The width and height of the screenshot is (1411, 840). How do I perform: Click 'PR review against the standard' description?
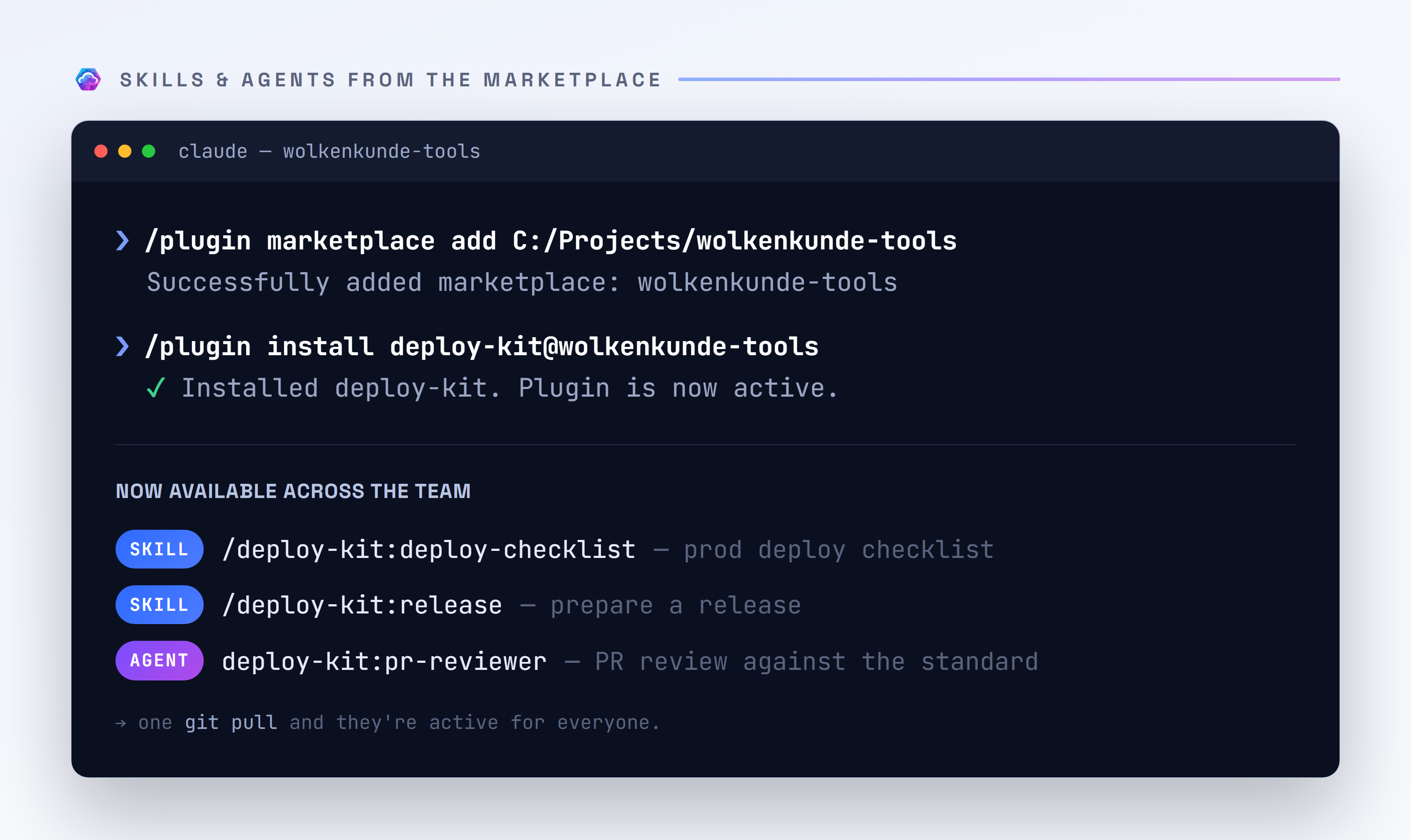pyautogui.click(x=817, y=662)
